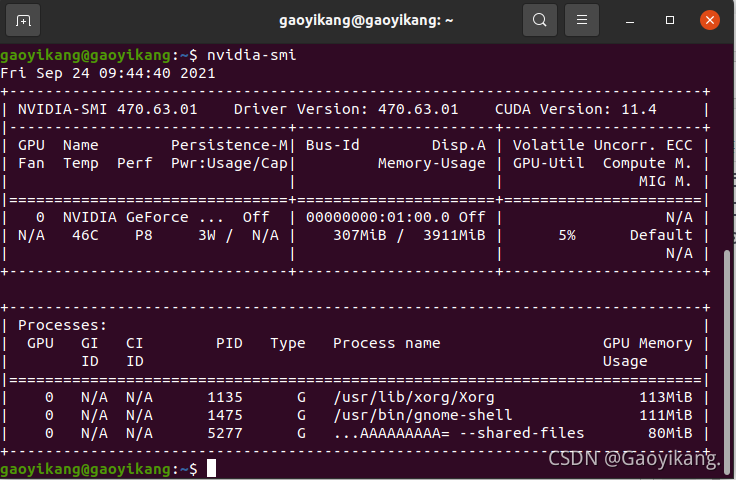The width and height of the screenshot is (736, 480).
Task: Open the hamburger menu
Action: 582,20
